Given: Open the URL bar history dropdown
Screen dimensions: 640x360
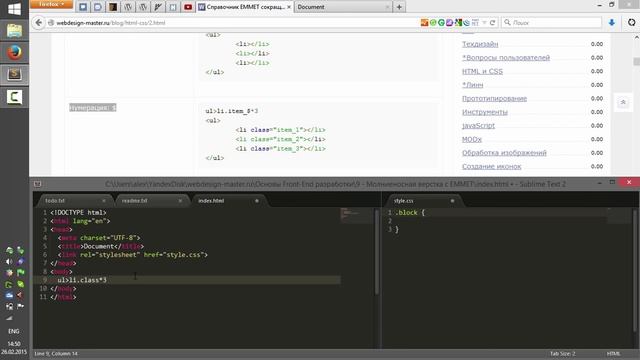Looking at the screenshot, I should click(x=484, y=23).
